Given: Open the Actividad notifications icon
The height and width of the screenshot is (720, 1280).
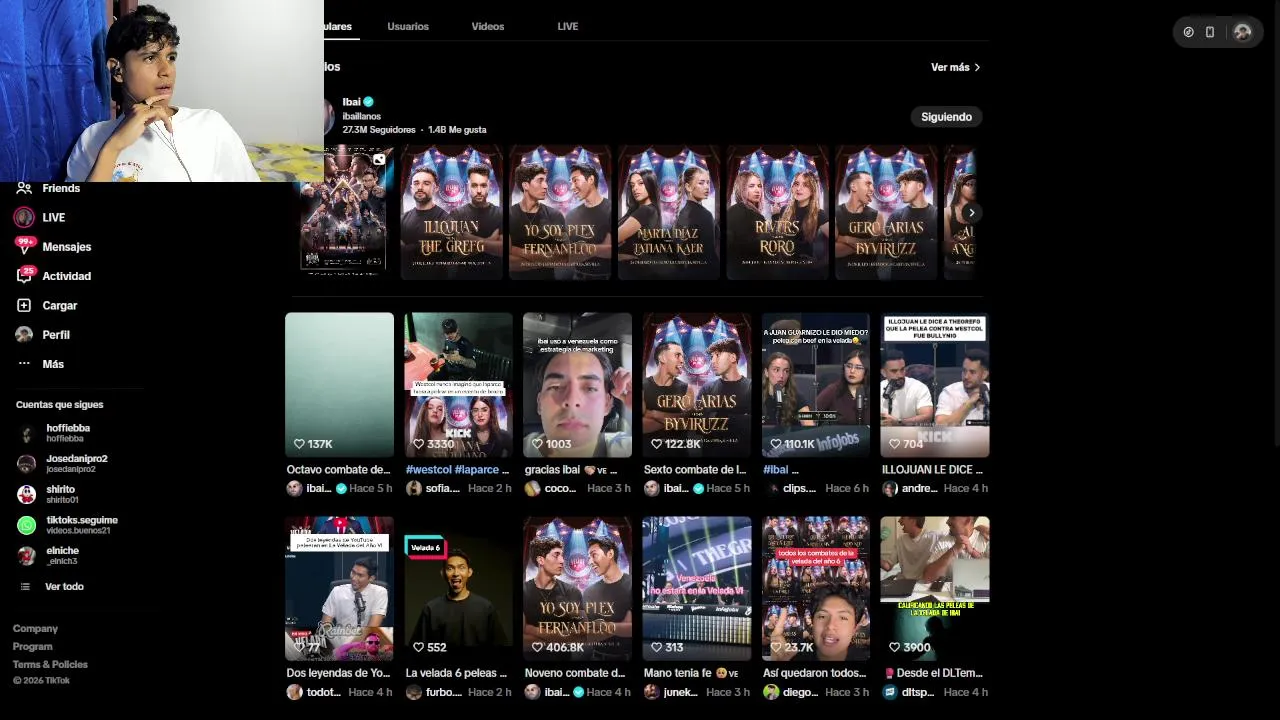Looking at the screenshot, I should pos(24,275).
